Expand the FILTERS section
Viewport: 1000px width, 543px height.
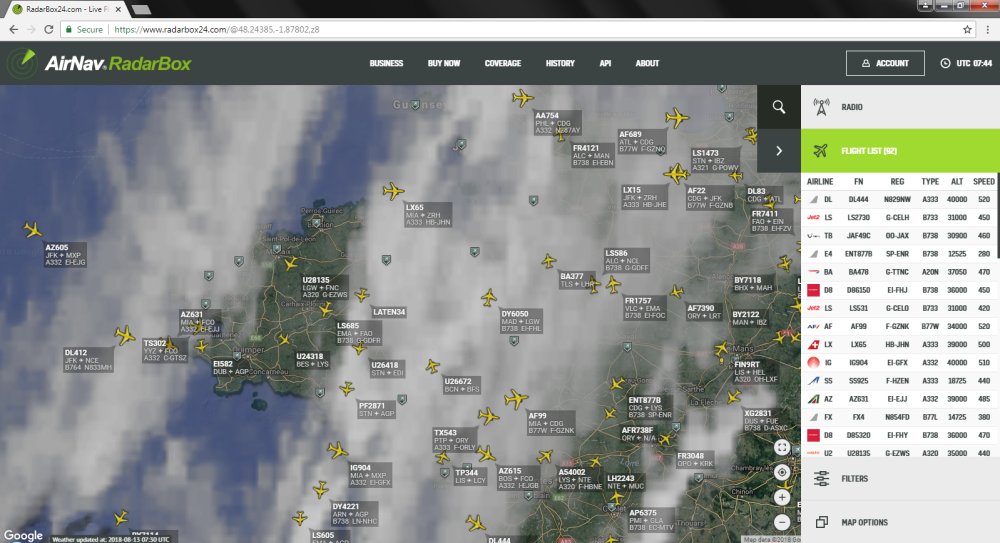click(901, 478)
